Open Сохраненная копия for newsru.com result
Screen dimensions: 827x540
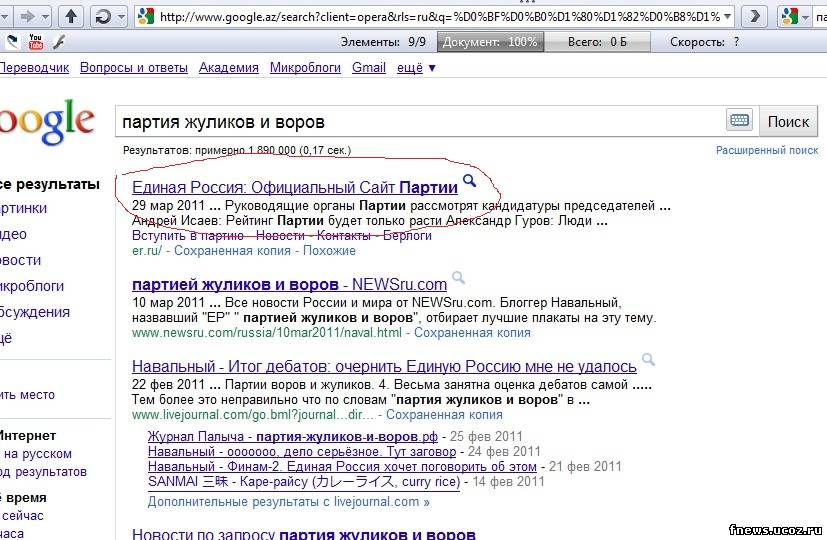[472, 333]
